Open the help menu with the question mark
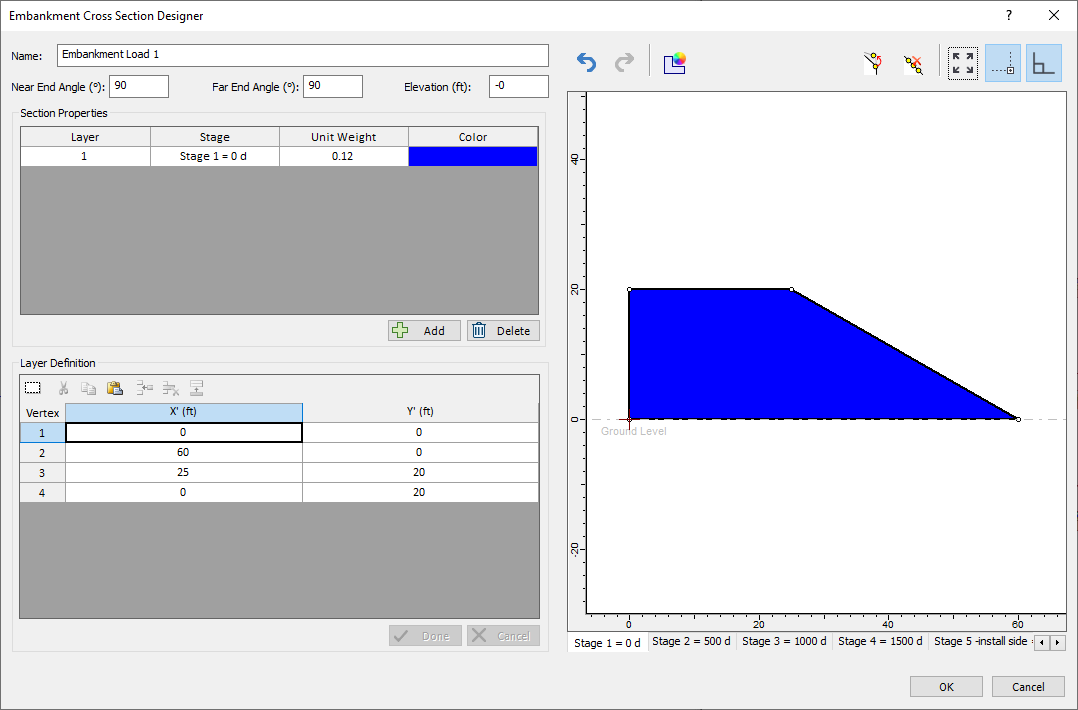The image size is (1078, 710). click(1008, 15)
